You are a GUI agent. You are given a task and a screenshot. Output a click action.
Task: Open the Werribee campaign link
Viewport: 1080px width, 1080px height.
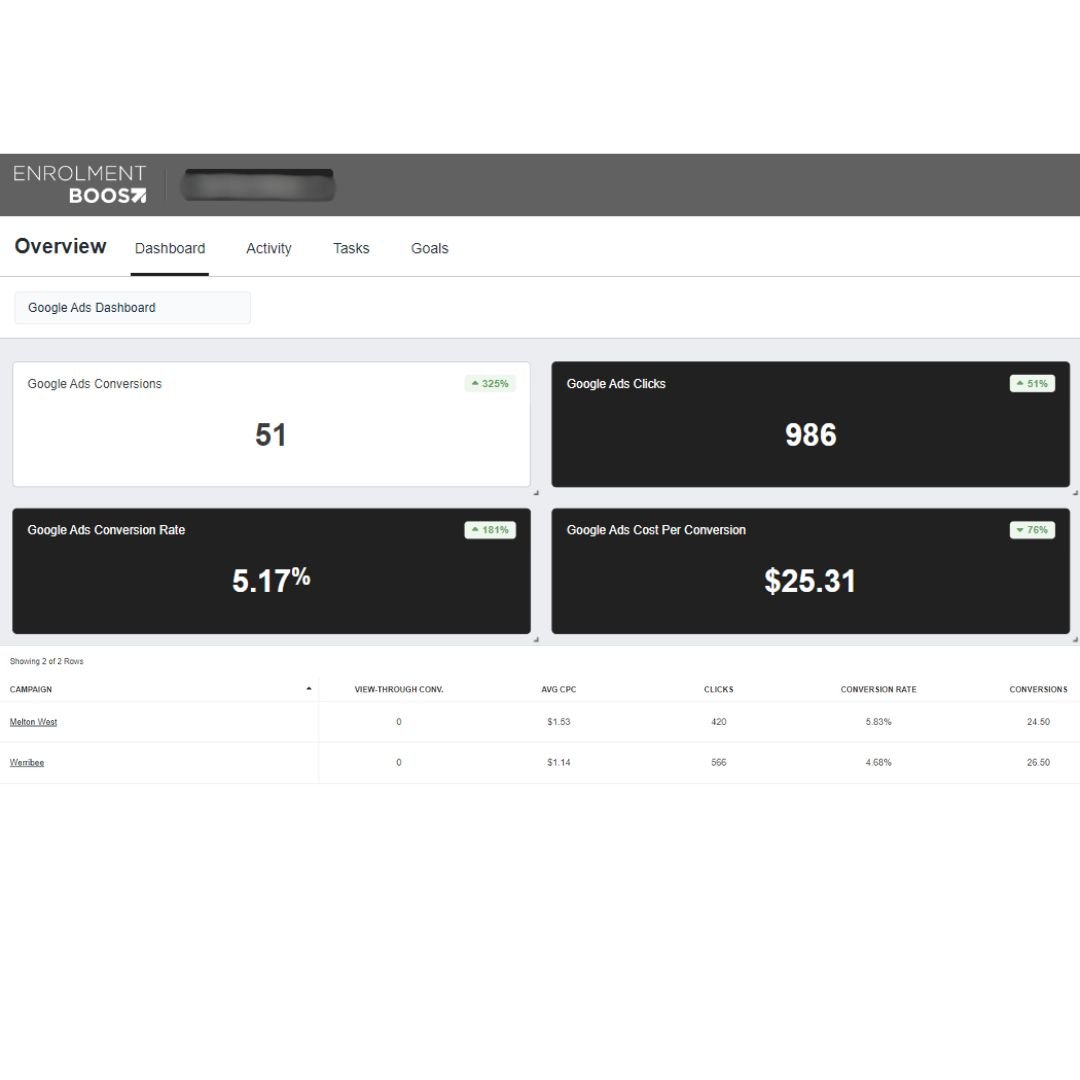27,762
